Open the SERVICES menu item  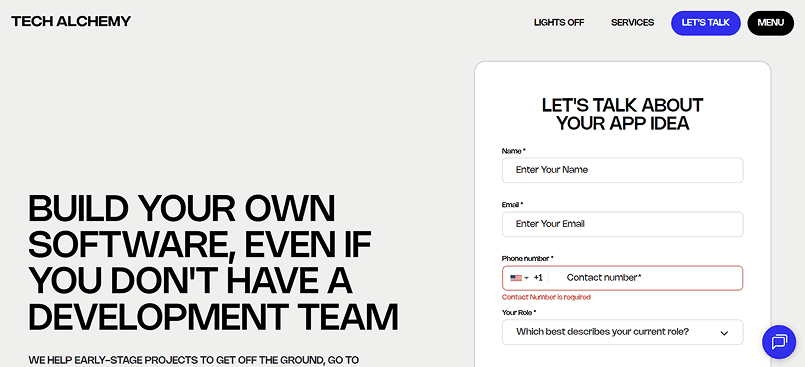[x=632, y=23]
